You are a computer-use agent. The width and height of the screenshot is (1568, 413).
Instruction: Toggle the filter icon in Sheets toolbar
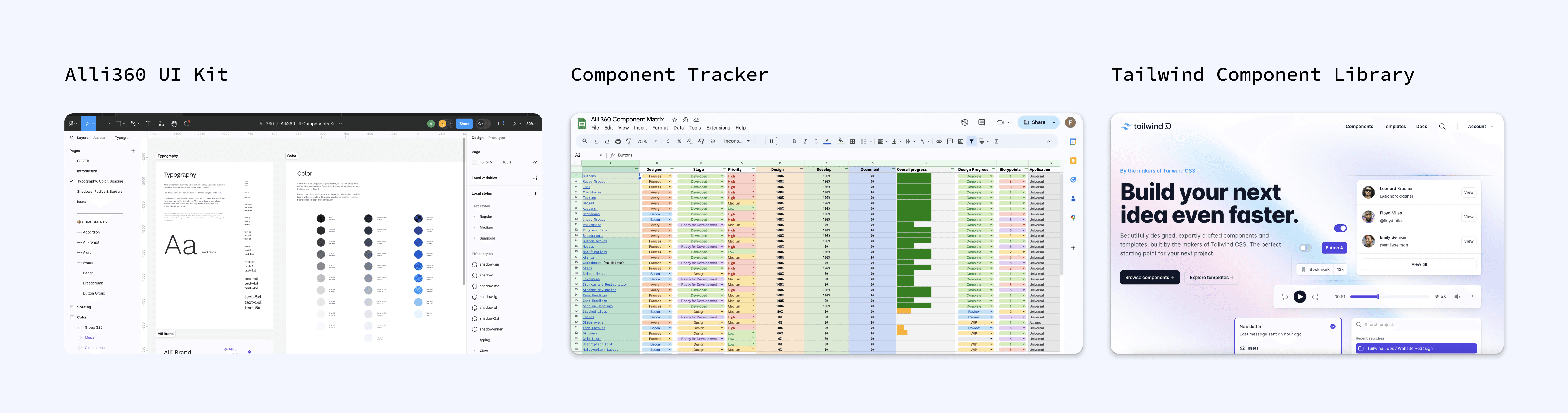point(971,141)
